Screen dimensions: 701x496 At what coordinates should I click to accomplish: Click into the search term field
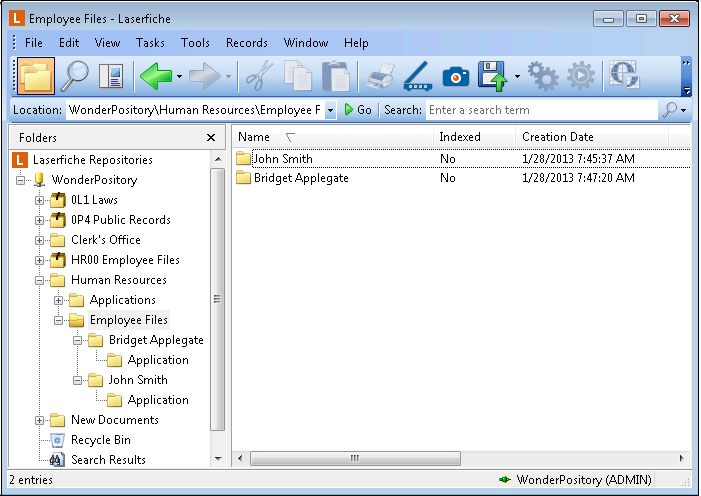pos(541,110)
